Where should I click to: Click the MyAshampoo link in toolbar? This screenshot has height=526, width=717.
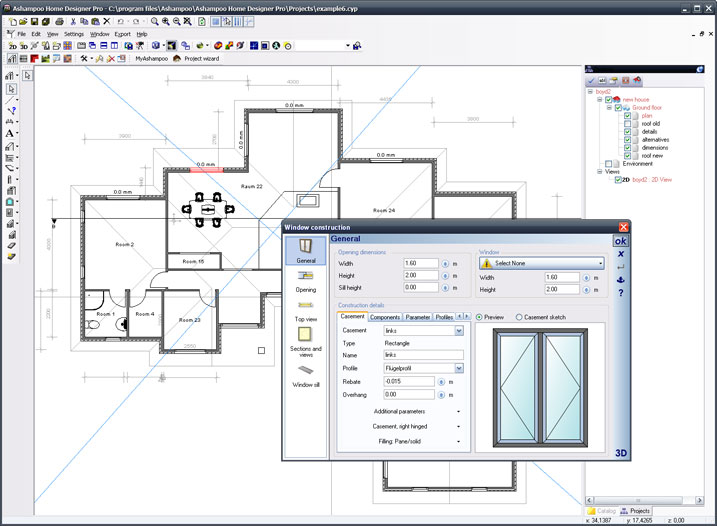click(x=151, y=59)
